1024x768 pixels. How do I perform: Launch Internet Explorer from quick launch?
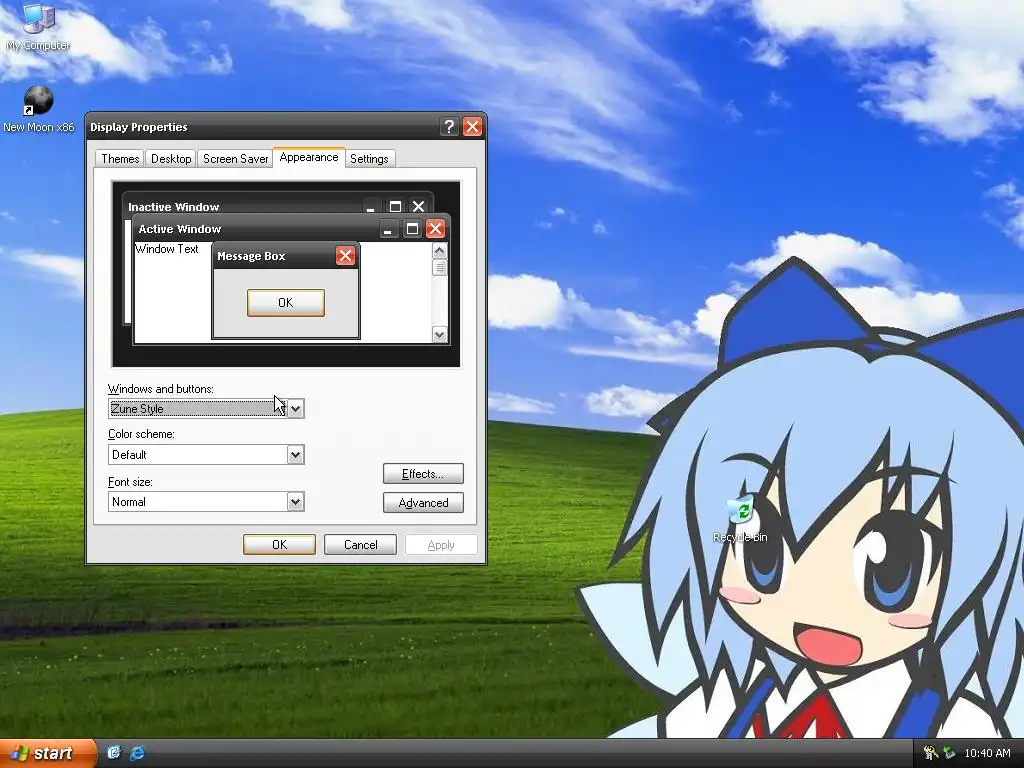[x=137, y=753]
